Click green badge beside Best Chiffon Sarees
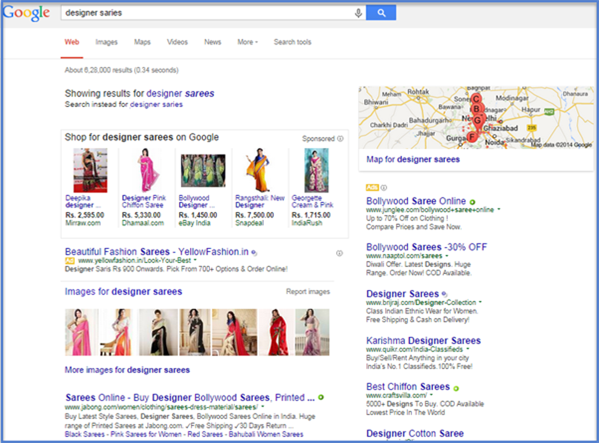 (x=456, y=388)
